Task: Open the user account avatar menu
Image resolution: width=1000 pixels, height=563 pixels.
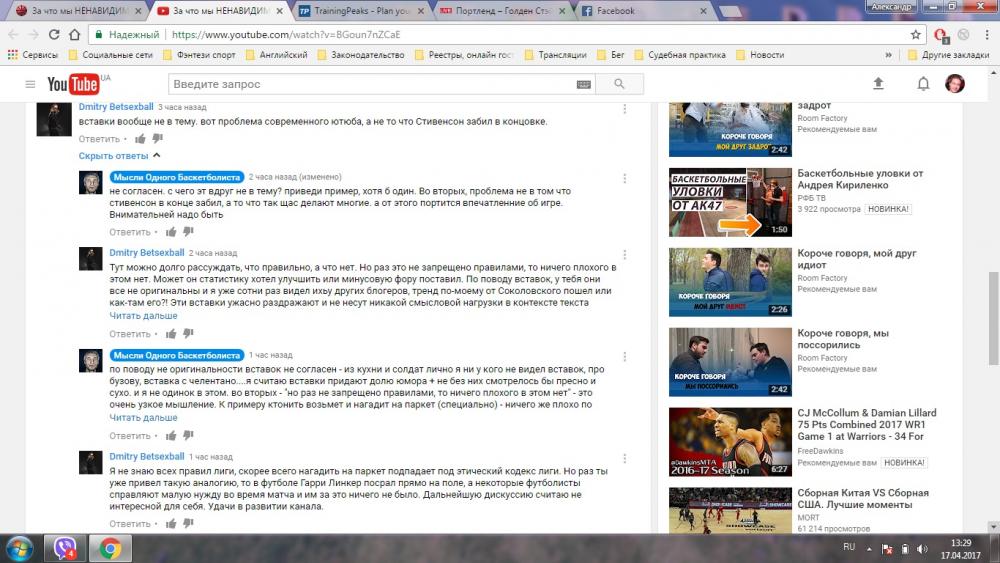Action: [955, 84]
